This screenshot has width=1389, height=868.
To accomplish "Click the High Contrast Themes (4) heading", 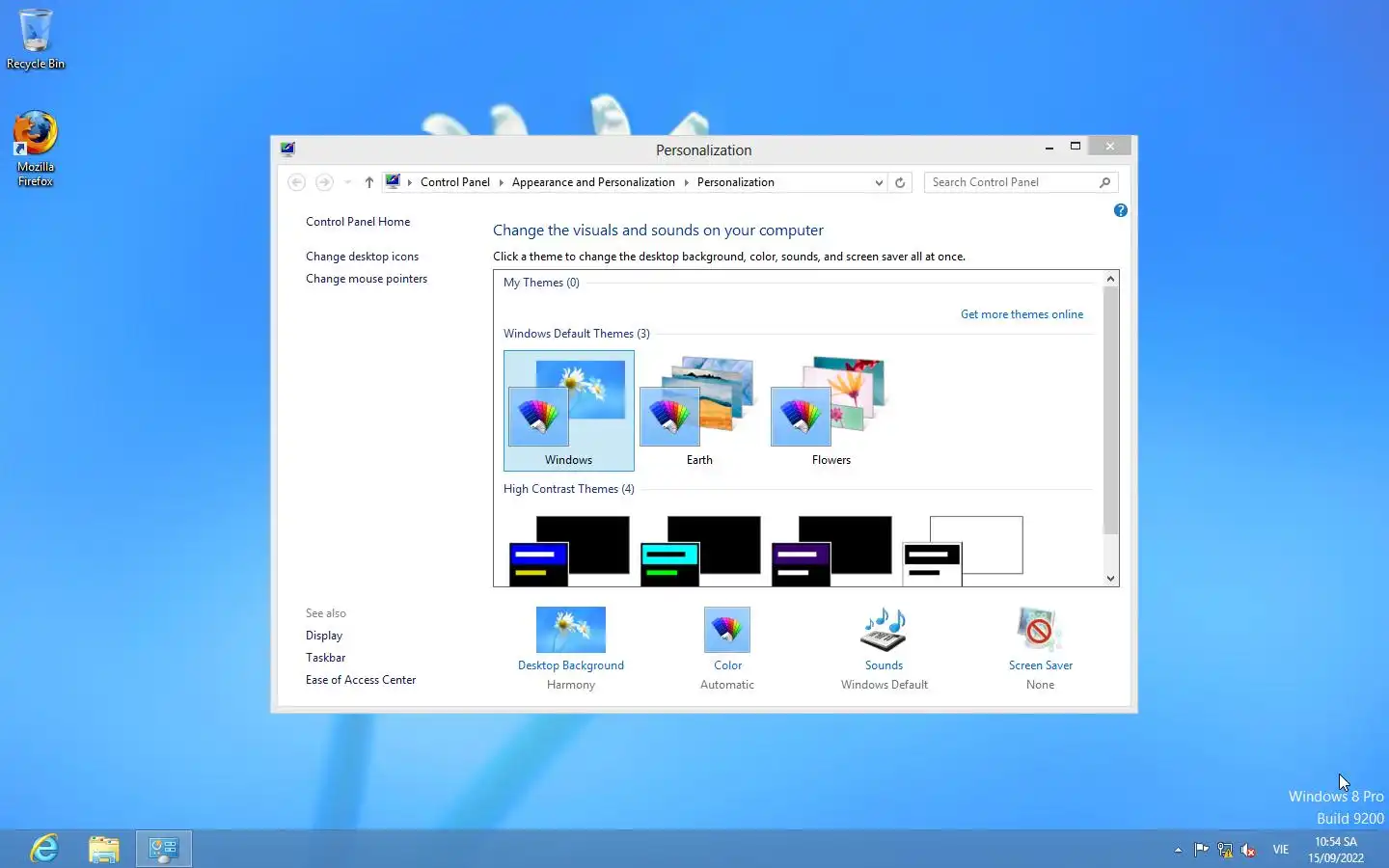I will (x=569, y=489).
